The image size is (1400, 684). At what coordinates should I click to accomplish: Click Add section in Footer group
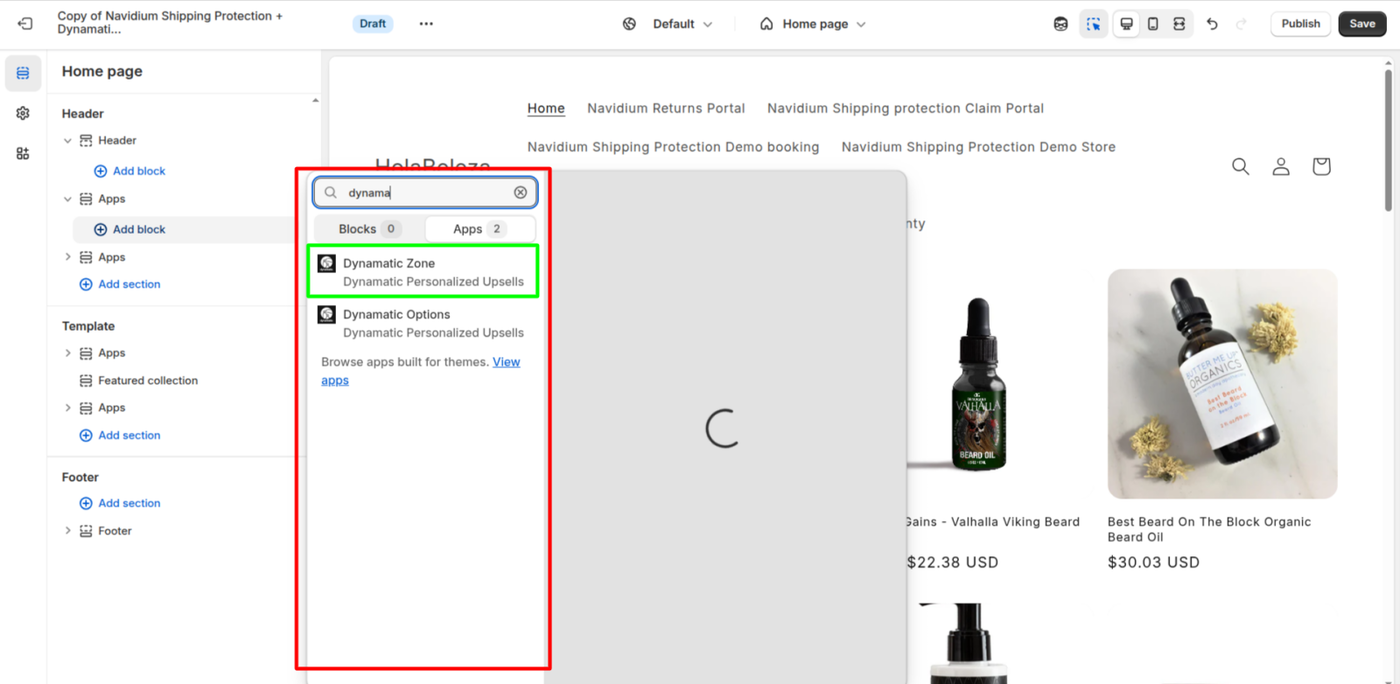click(x=120, y=503)
